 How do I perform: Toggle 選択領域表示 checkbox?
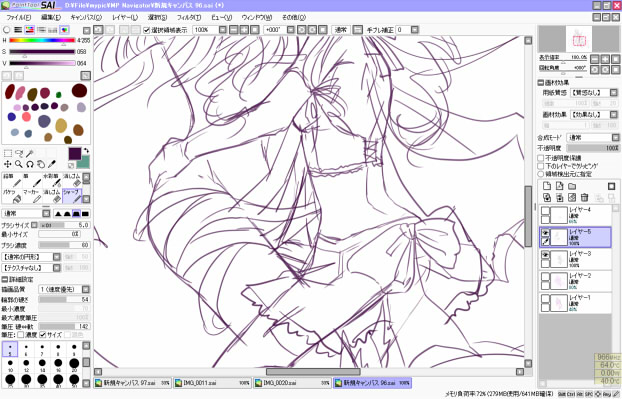click(x=146, y=30)
